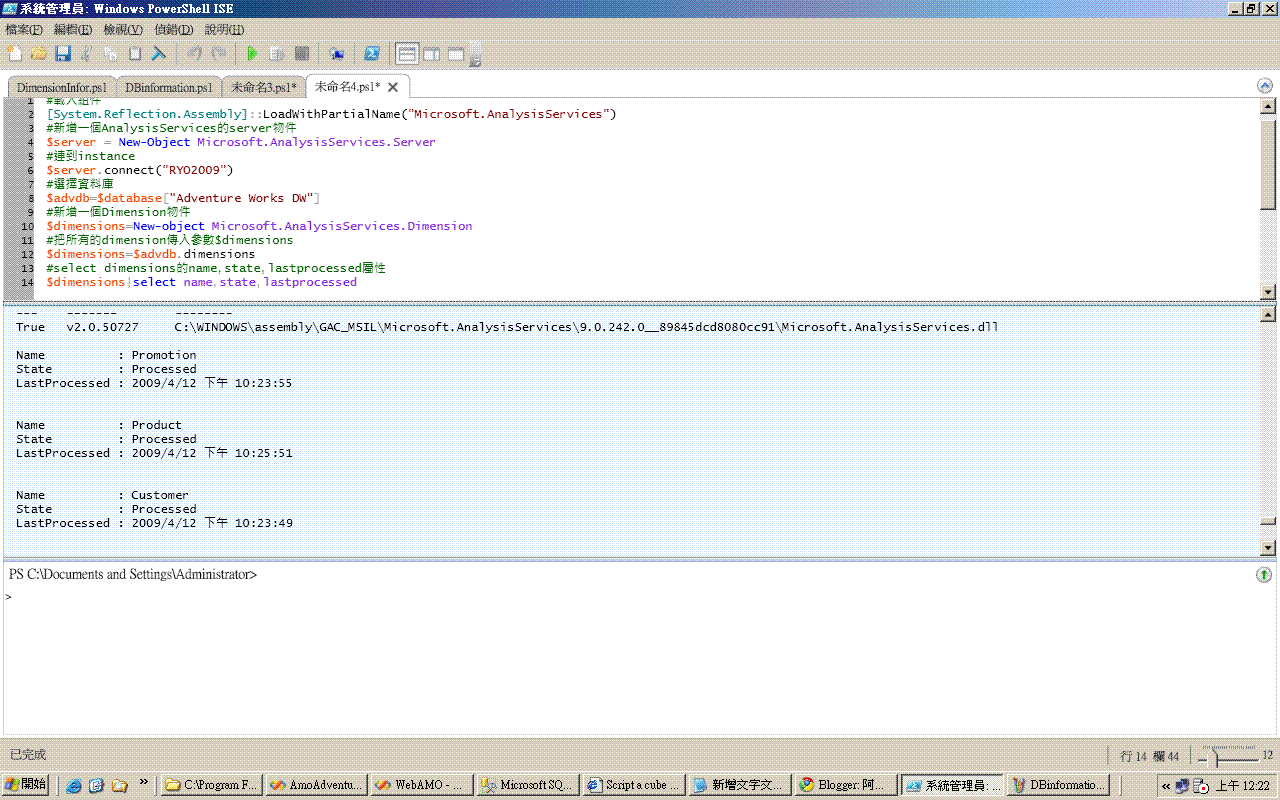Open the 檢視 (View) menu
Image resolution: width=1280 pixels, height=800 pixels.
(x=123, y=30)
